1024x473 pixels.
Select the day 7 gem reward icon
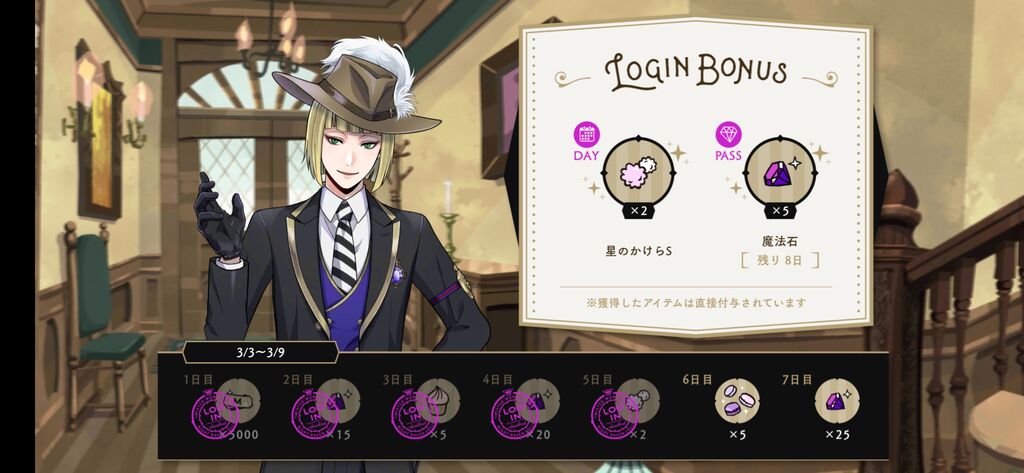point(837,400)
